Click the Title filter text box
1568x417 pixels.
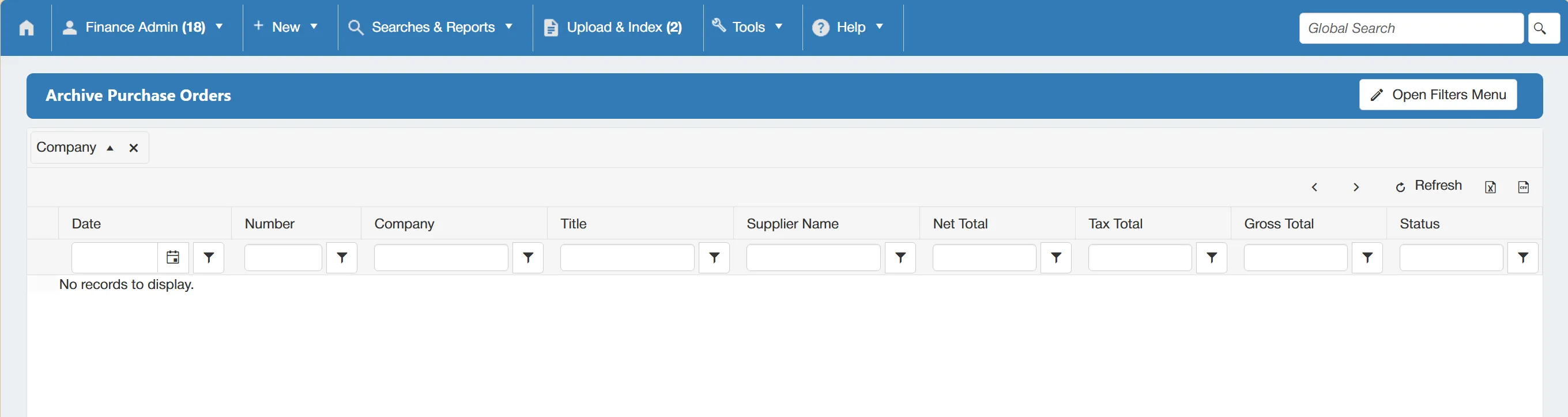(x=628, y=257)
